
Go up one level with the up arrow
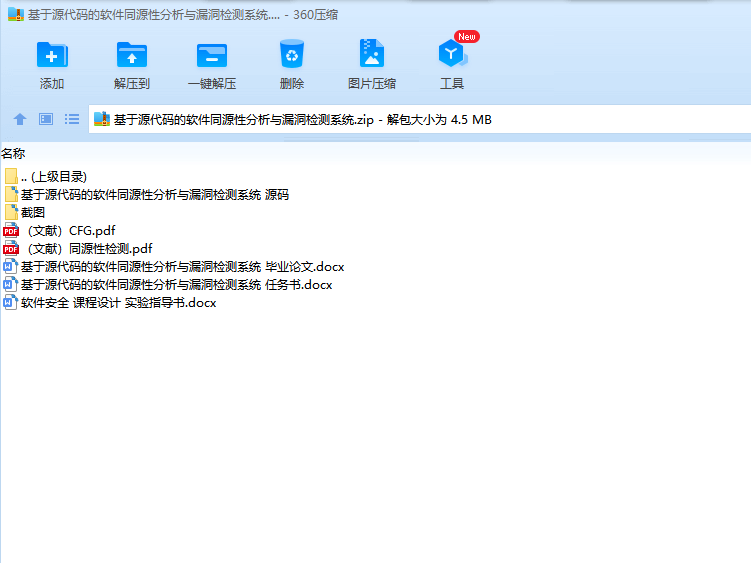pos(20,119)
